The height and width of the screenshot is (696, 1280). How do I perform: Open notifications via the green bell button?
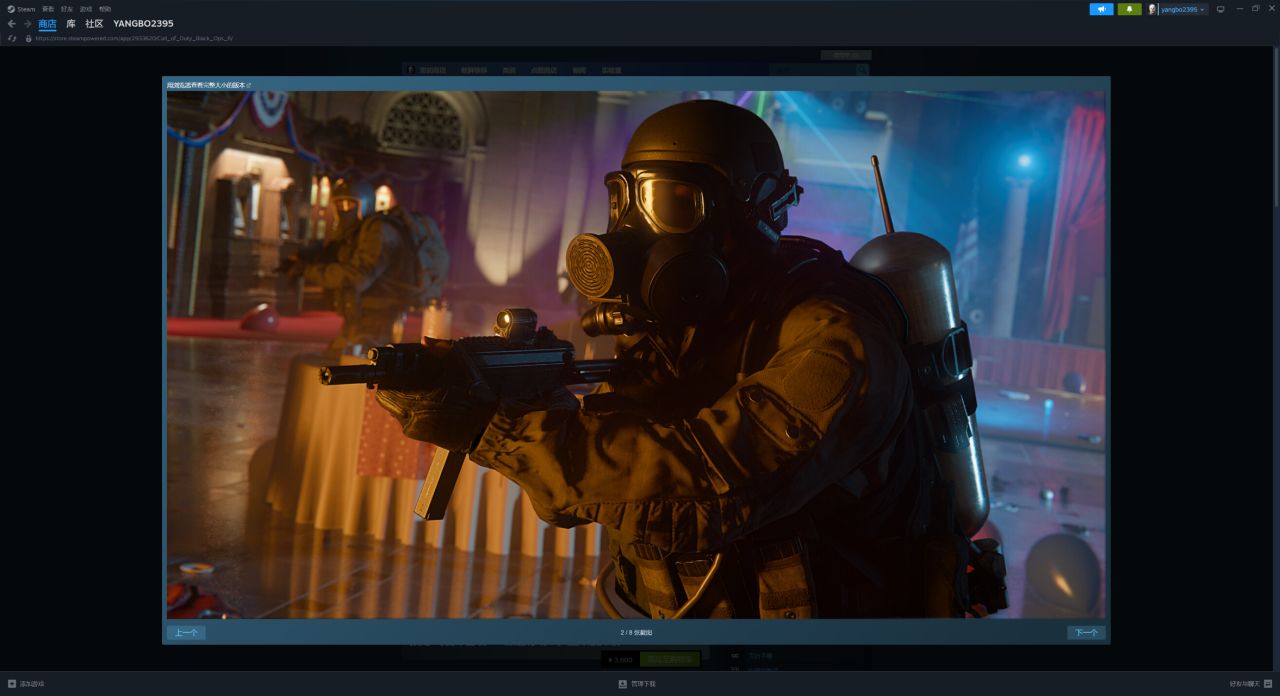coord(1129,9)
